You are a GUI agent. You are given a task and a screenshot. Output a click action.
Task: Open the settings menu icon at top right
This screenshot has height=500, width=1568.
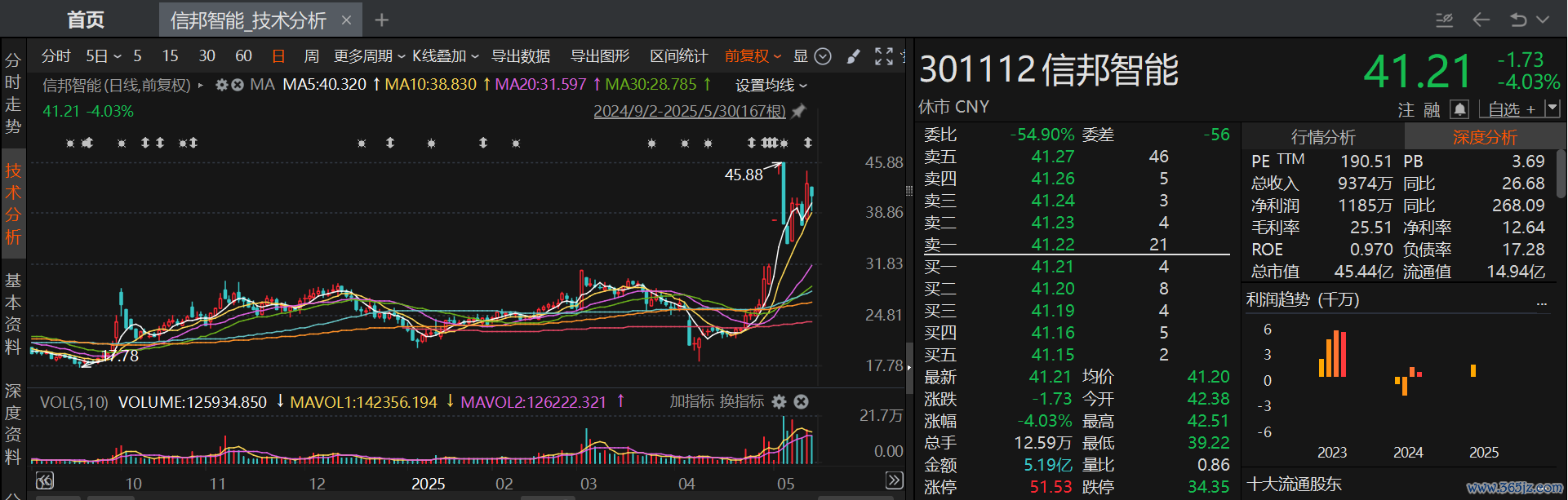1445,20
